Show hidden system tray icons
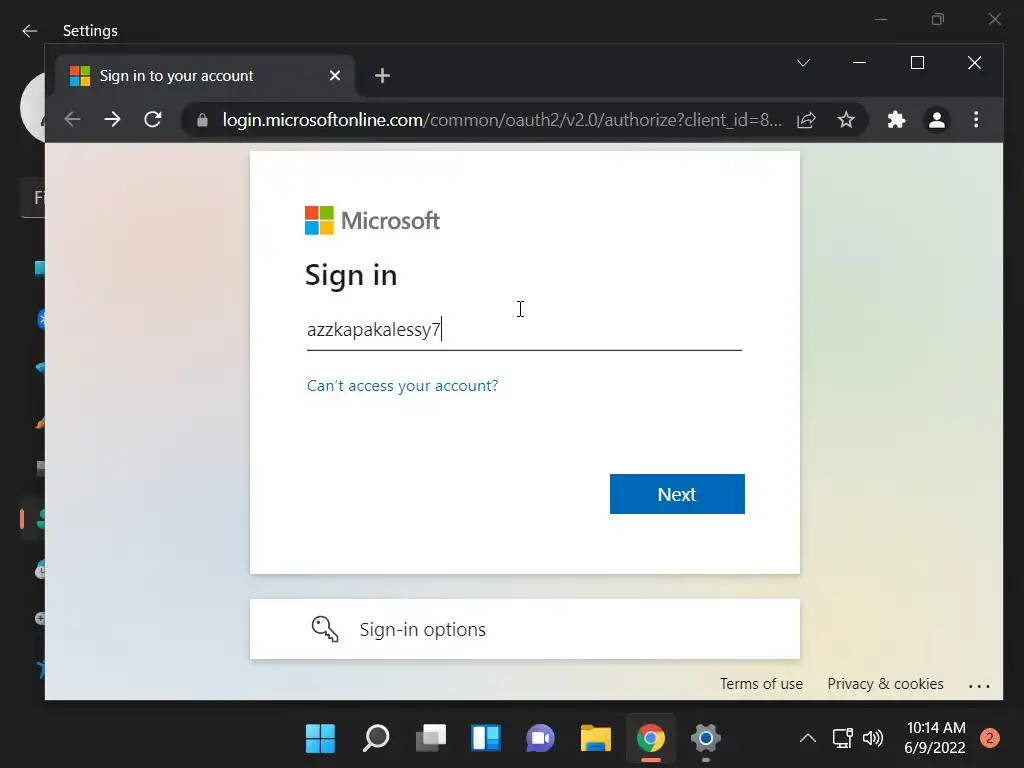1024x768 pixels. tap(808, 739)
